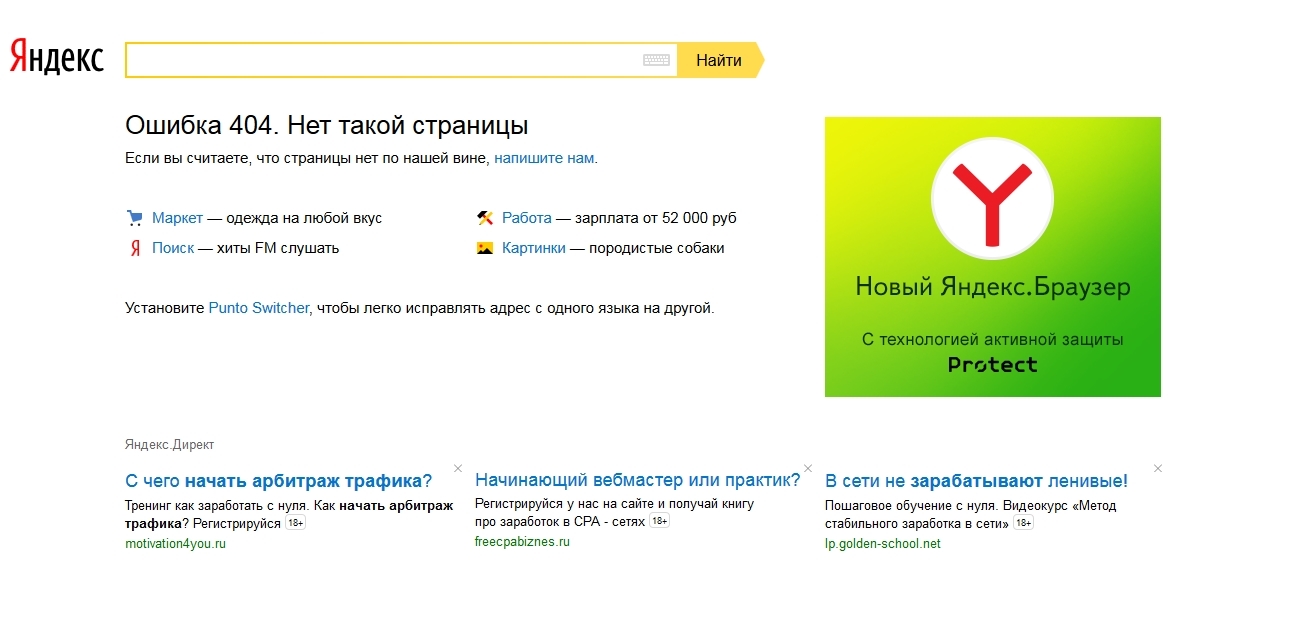The image size is (1311, 627).
Task: Visit motivation4you.ru link
Action: pos(176,544)
